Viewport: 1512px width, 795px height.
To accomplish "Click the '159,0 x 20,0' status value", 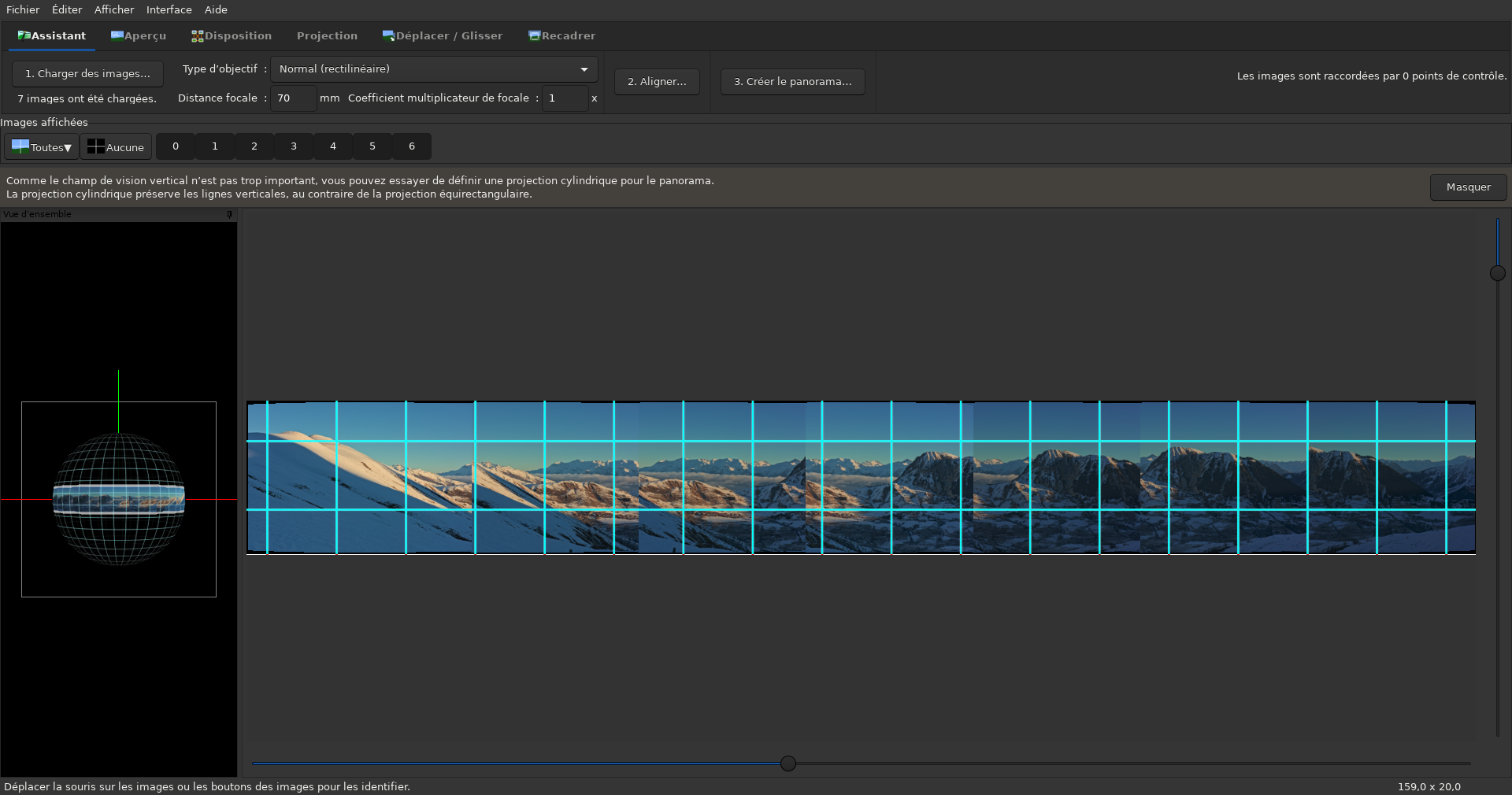I will coord(1429,786).
